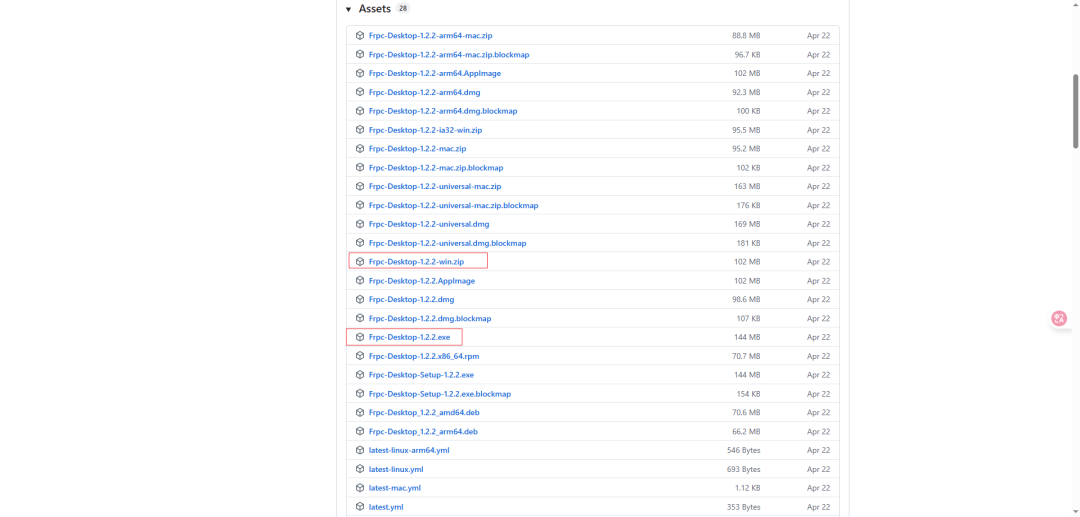Screen dimensions: 1080x517
Task: Click package icon beside latest-linux-arm64.yml
Action: point(360,450)
